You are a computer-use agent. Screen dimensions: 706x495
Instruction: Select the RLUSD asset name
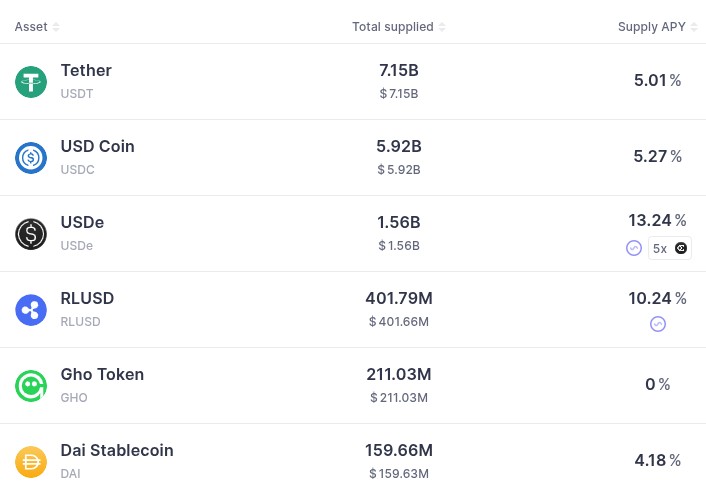87,298
